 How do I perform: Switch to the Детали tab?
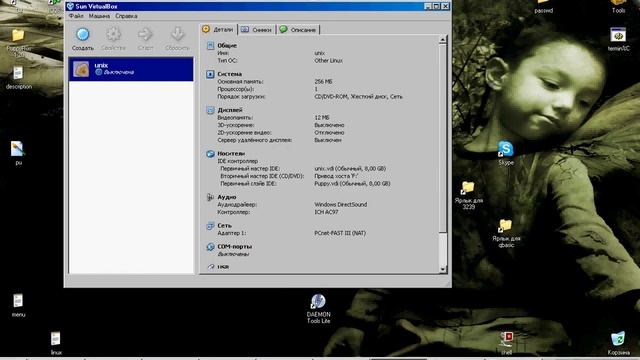[218, 29]
